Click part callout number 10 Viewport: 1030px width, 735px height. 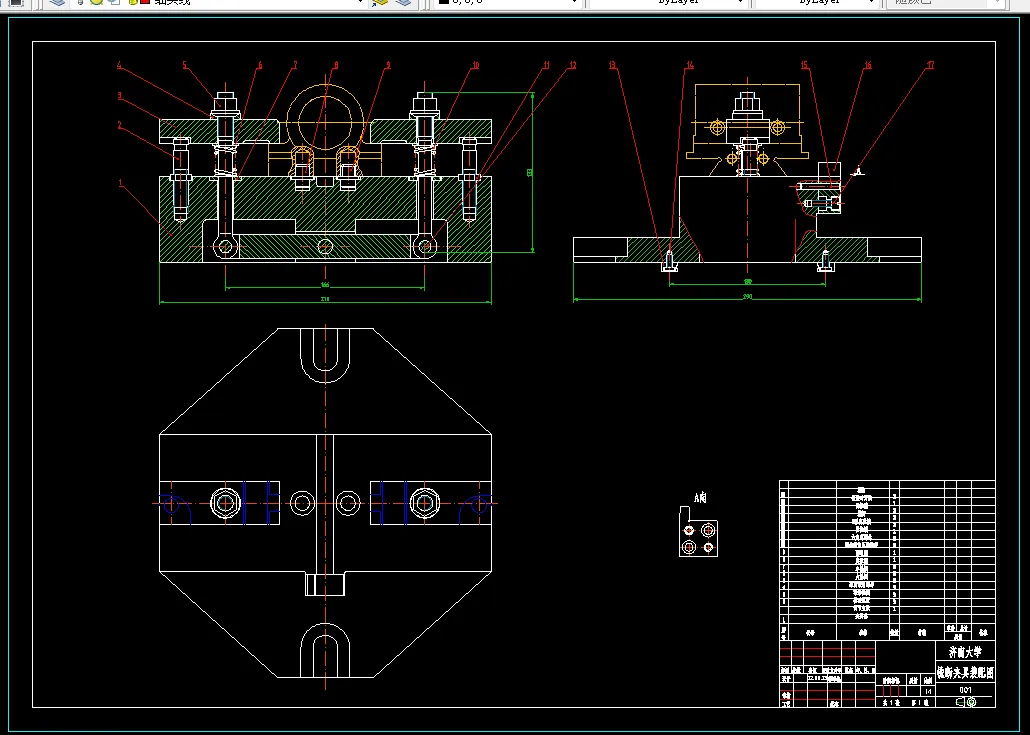(476, 65)
